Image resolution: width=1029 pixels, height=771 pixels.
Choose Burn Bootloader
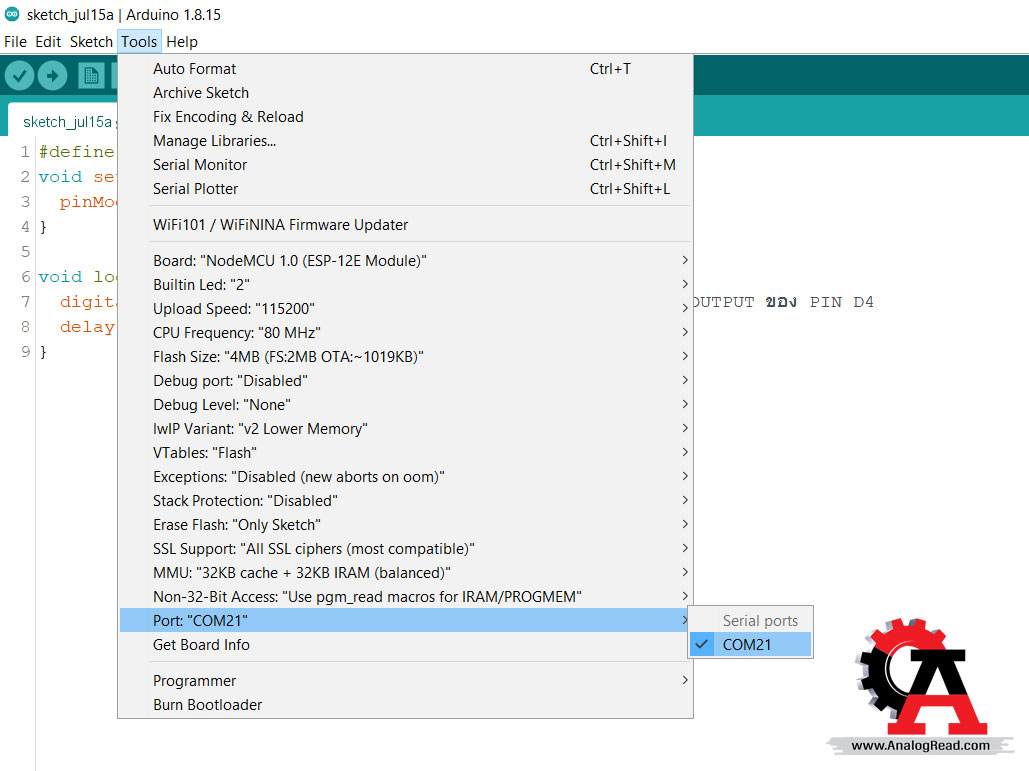[405, 705]
